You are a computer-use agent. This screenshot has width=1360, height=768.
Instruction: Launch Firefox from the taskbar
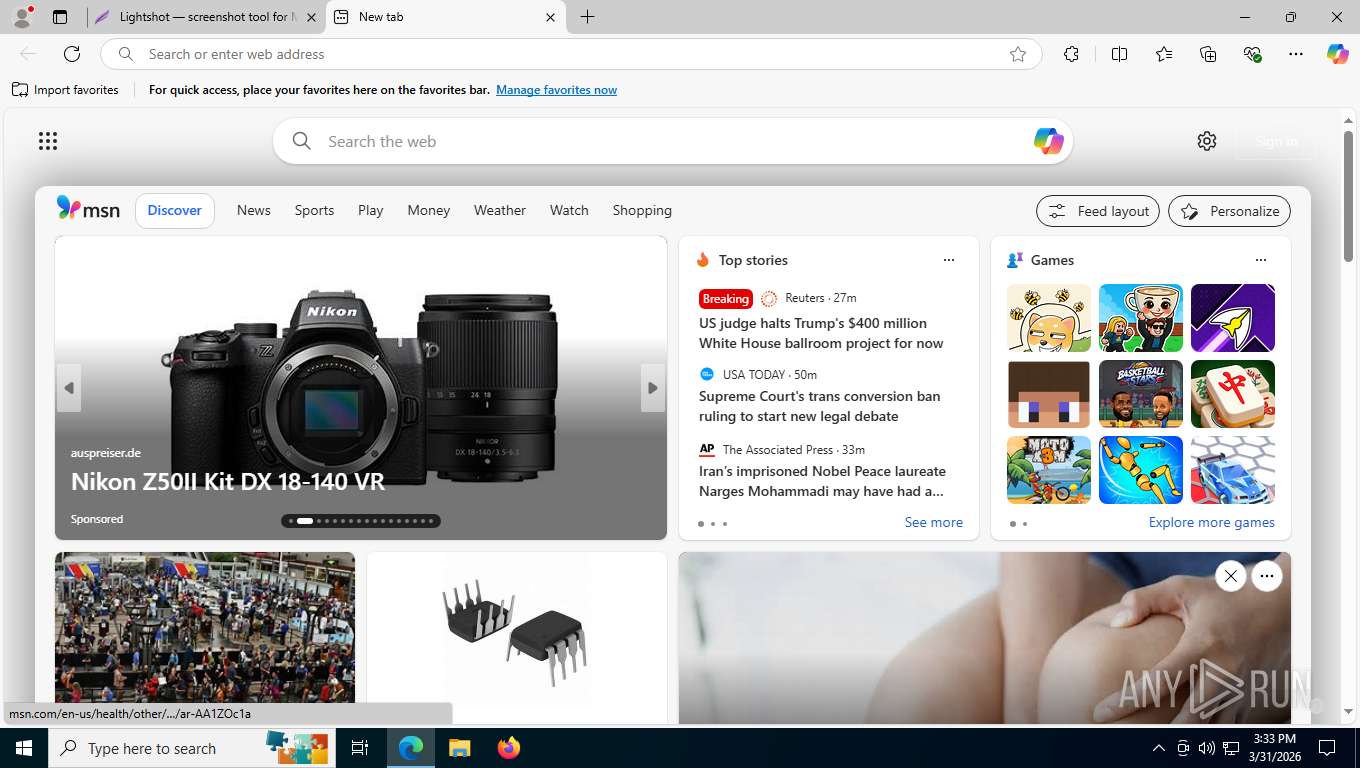click(508, 748)
